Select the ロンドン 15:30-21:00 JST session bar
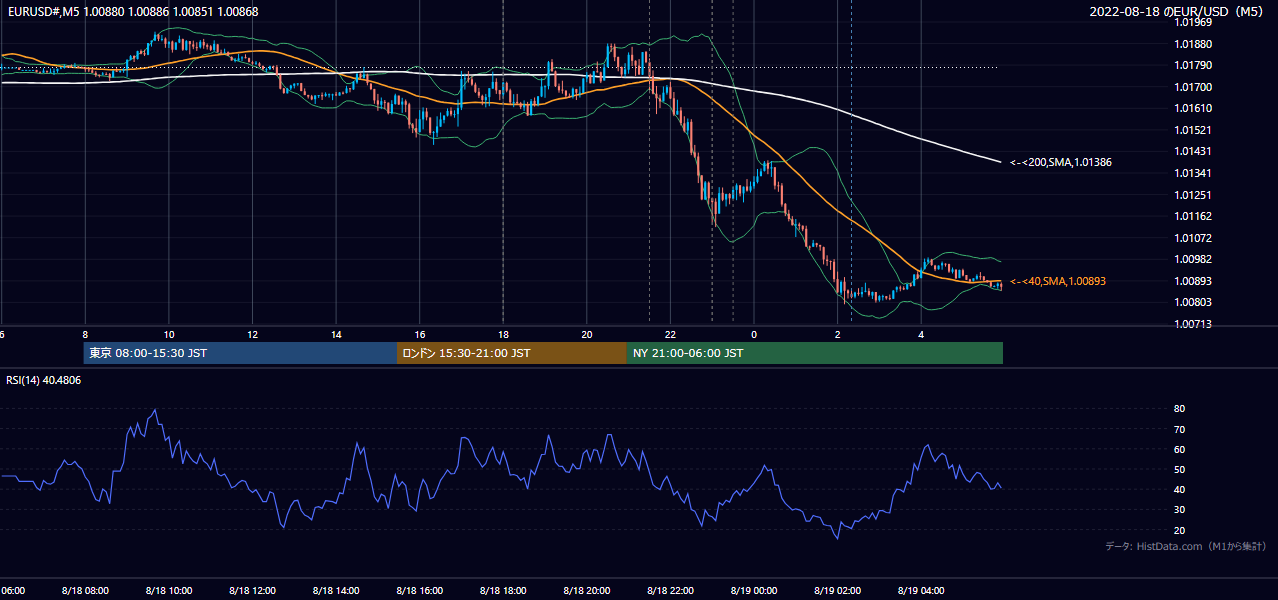The height and width of the screenshot is (600, 1278). 512,353
